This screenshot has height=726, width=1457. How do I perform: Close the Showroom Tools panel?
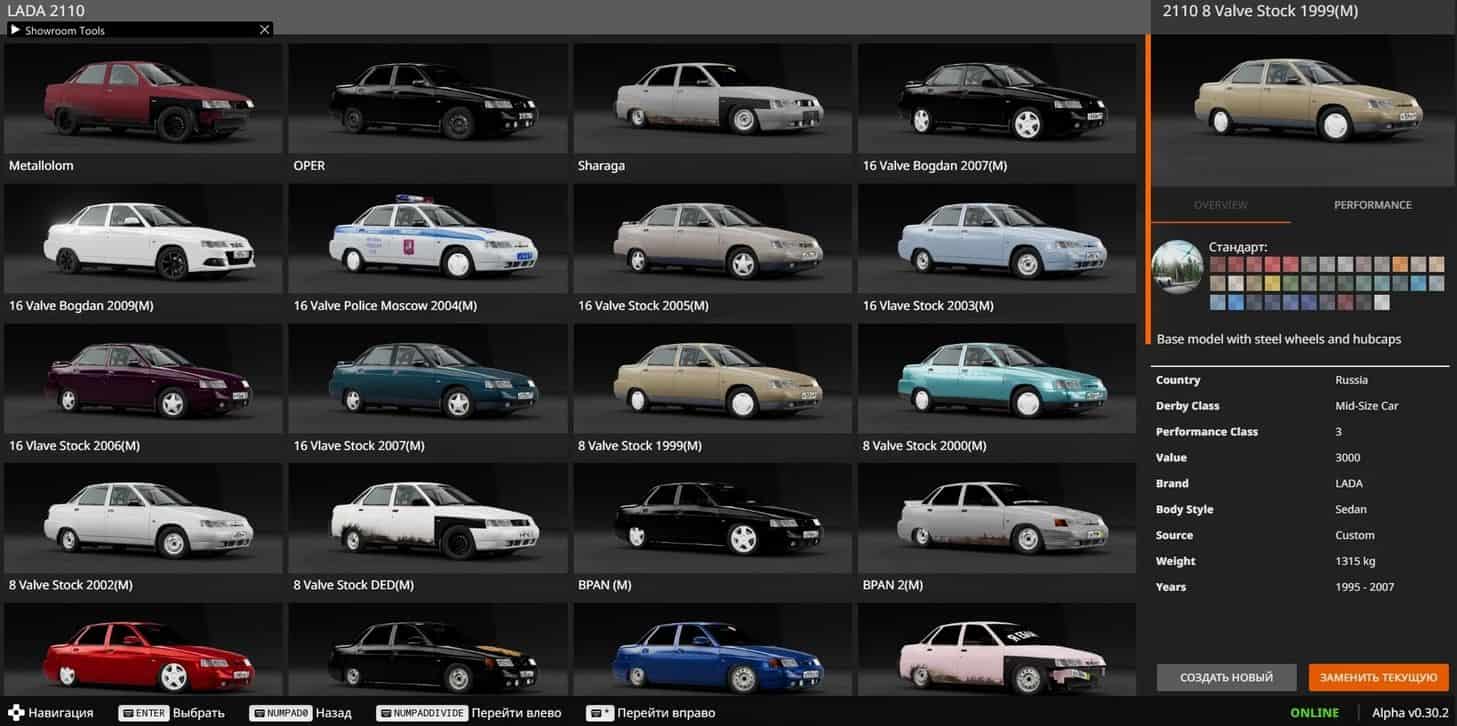point(264,30)
